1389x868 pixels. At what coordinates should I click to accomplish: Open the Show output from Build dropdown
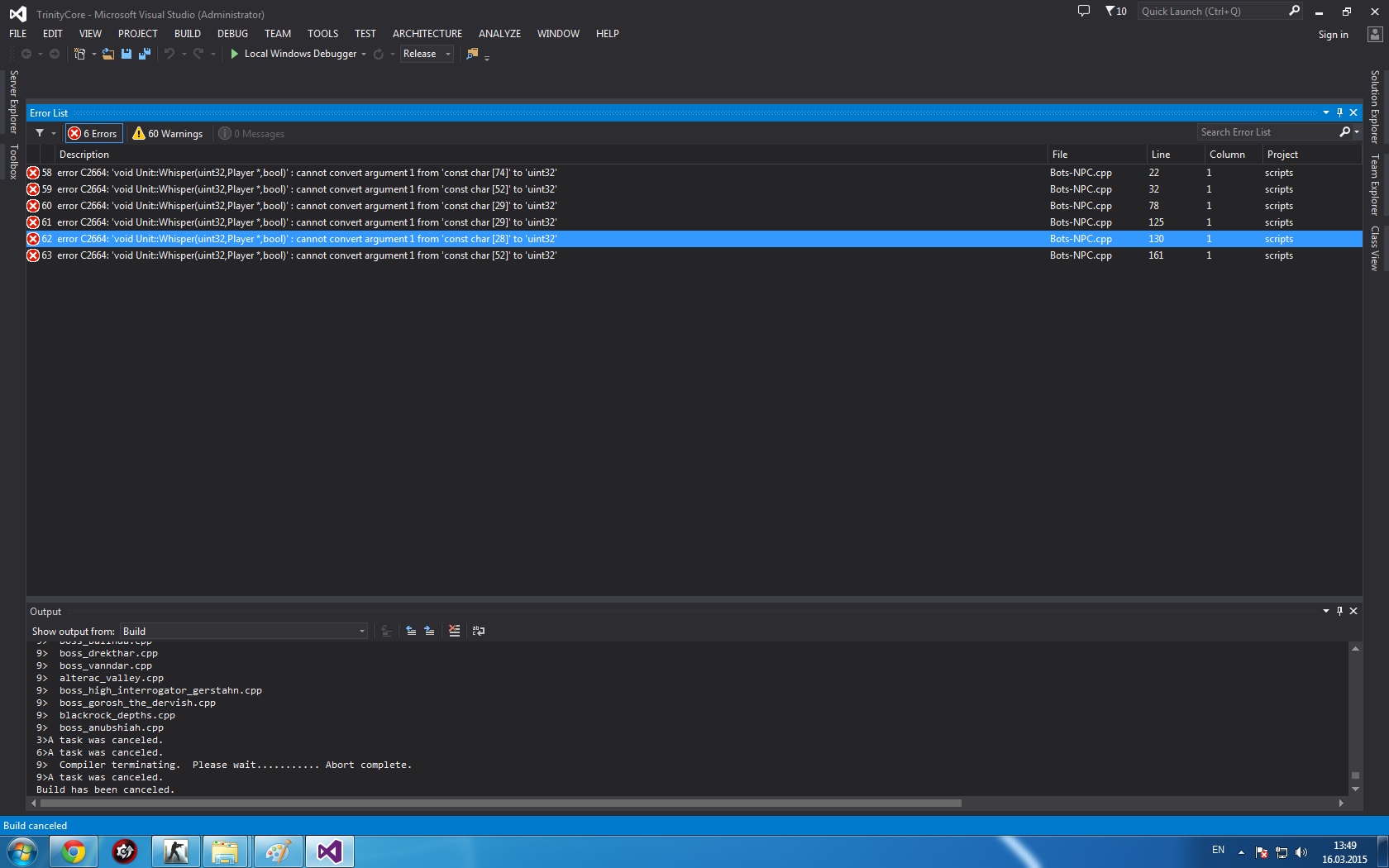[244, 631]
